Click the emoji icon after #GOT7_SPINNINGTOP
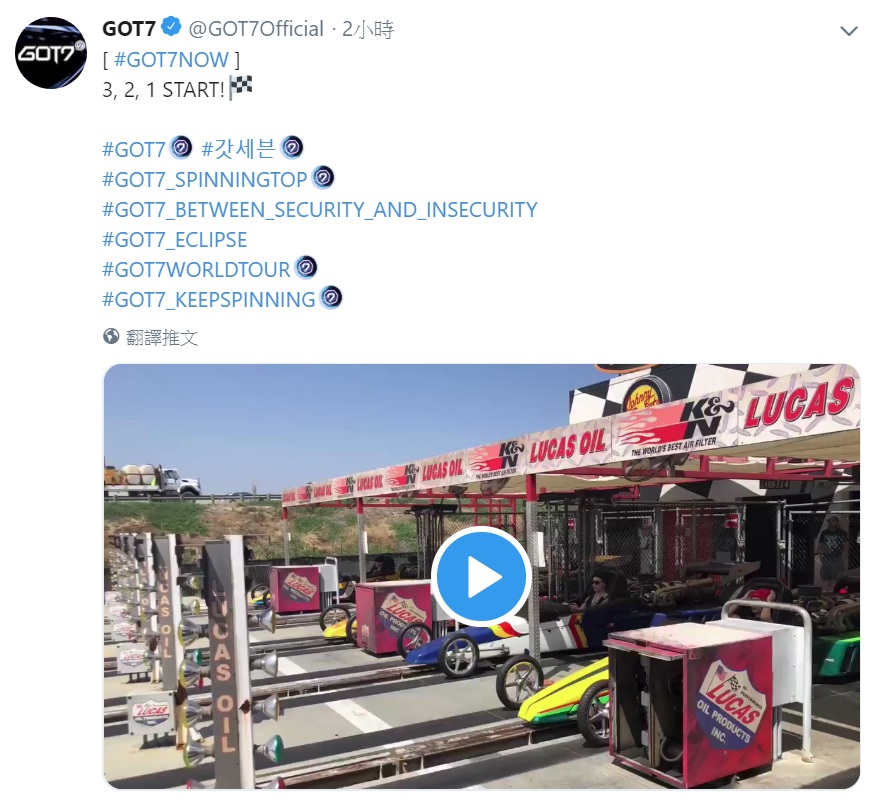The image size is (871, 802). pyautogui.click(x=323, y=179)
